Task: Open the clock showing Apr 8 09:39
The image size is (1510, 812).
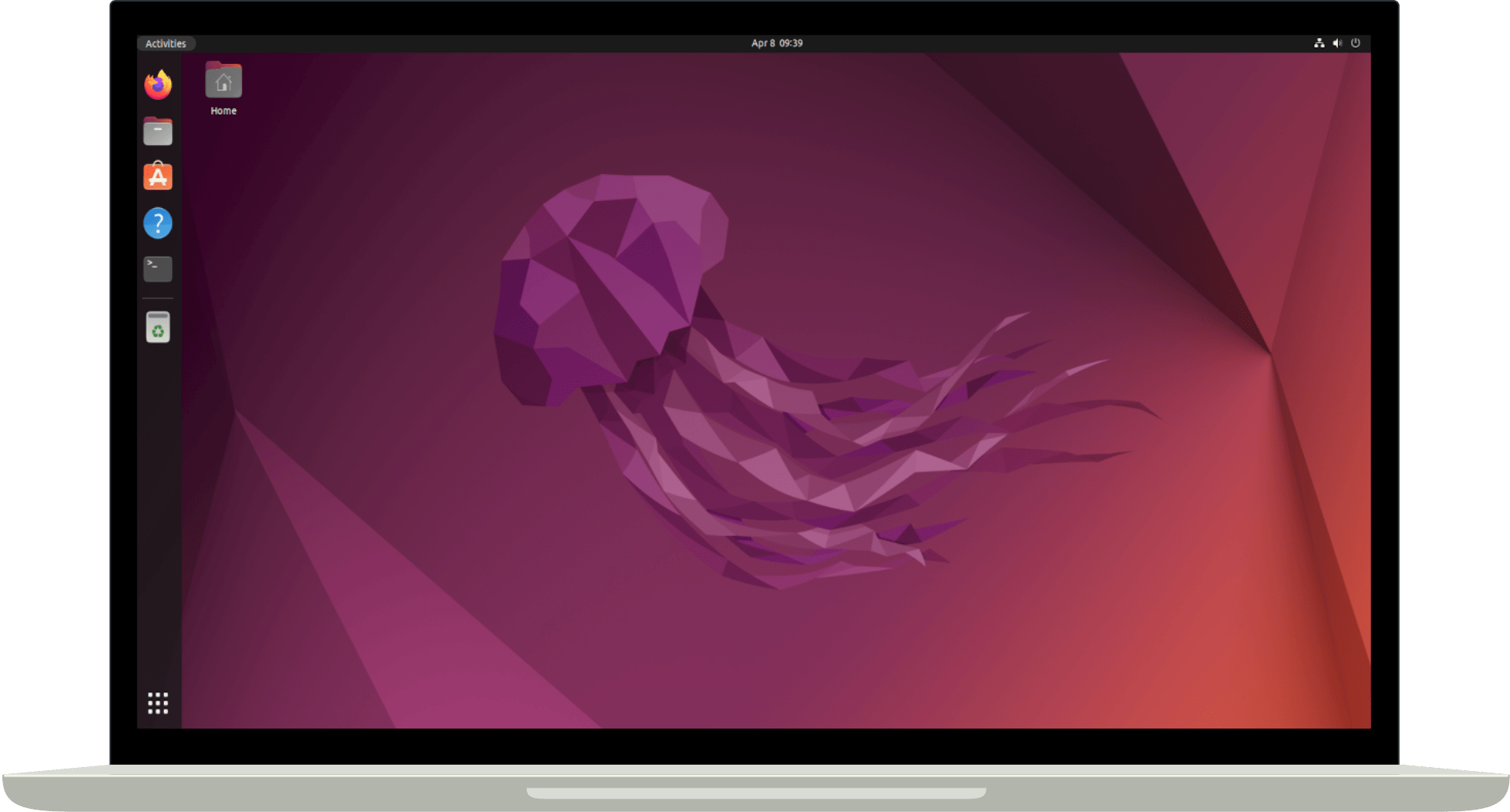Action: tap(777, 43)
